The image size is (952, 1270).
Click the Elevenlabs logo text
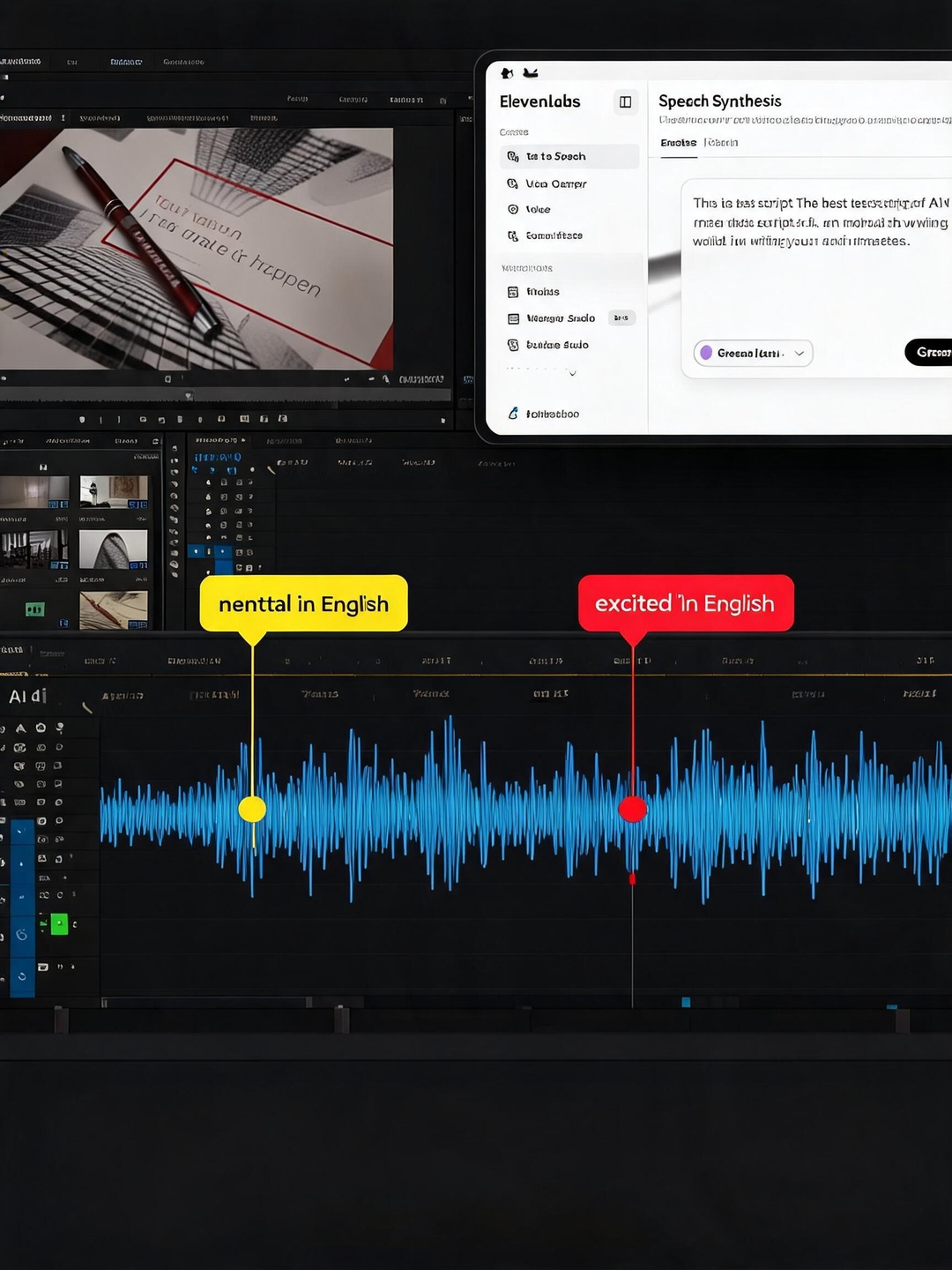point(539,101)
